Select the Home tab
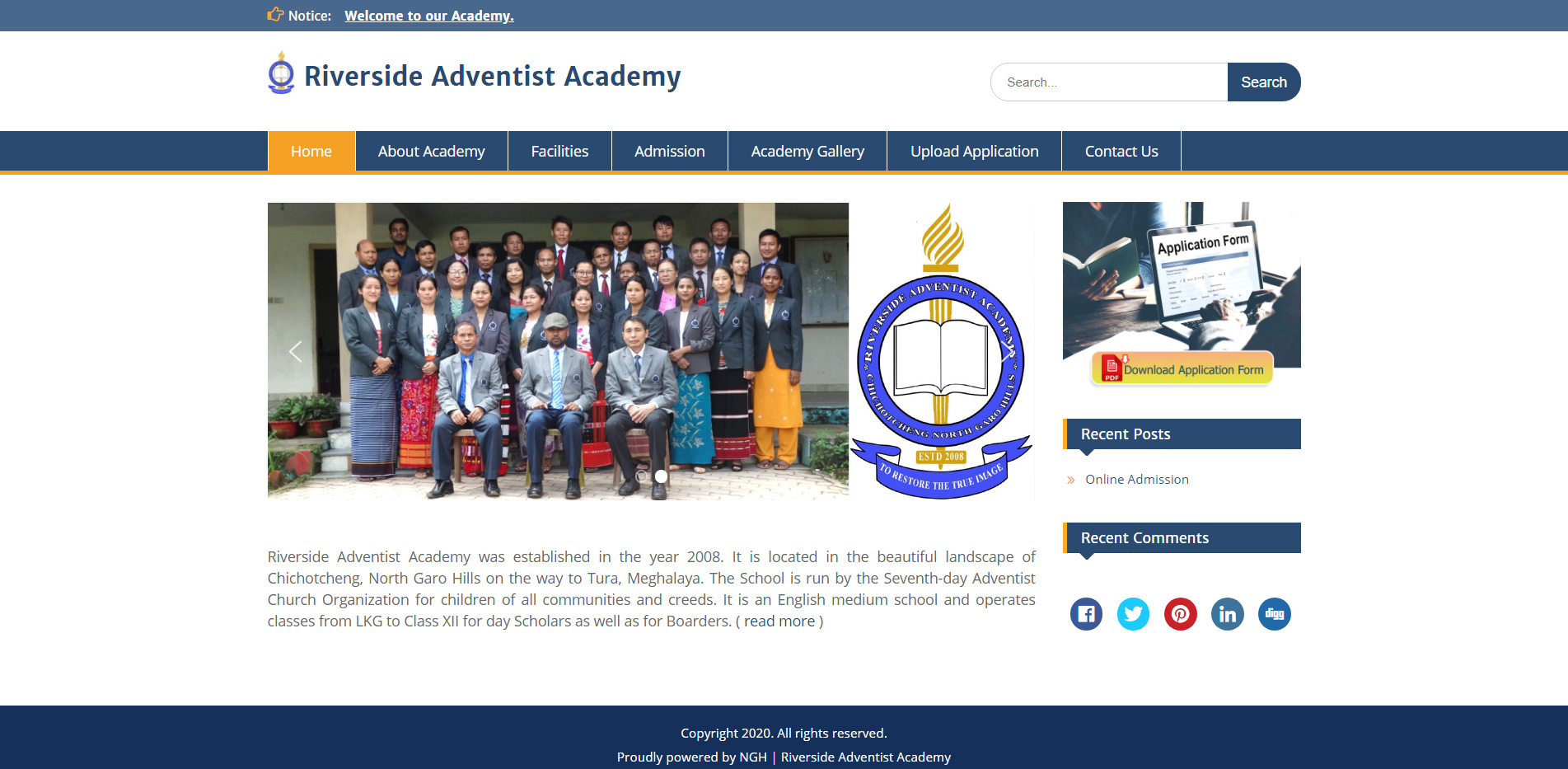Viewport: 1568px width, 769px height. (311, 151)
